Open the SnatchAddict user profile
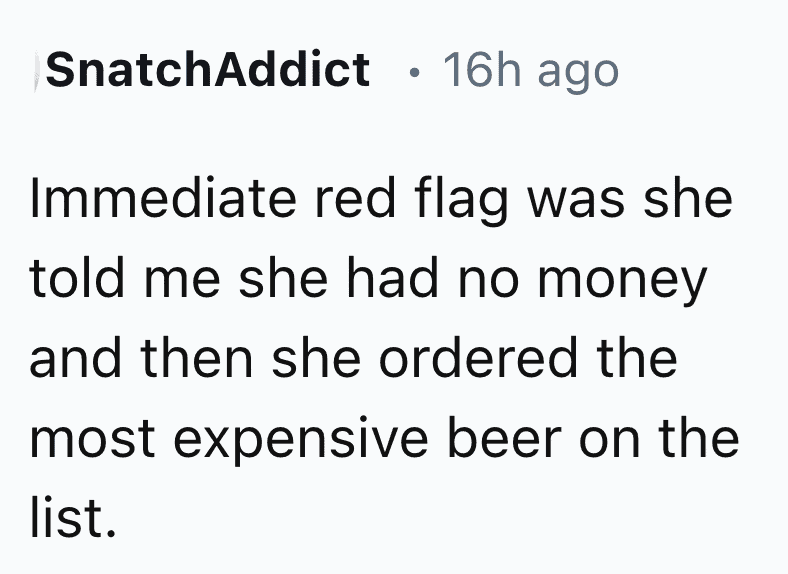Viewport: 788px width, 574px height. click(x=208, y=70)
